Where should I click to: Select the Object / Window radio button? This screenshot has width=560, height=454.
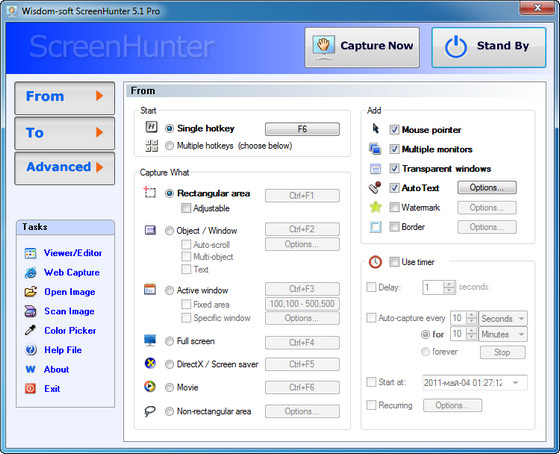coord(169,231)
